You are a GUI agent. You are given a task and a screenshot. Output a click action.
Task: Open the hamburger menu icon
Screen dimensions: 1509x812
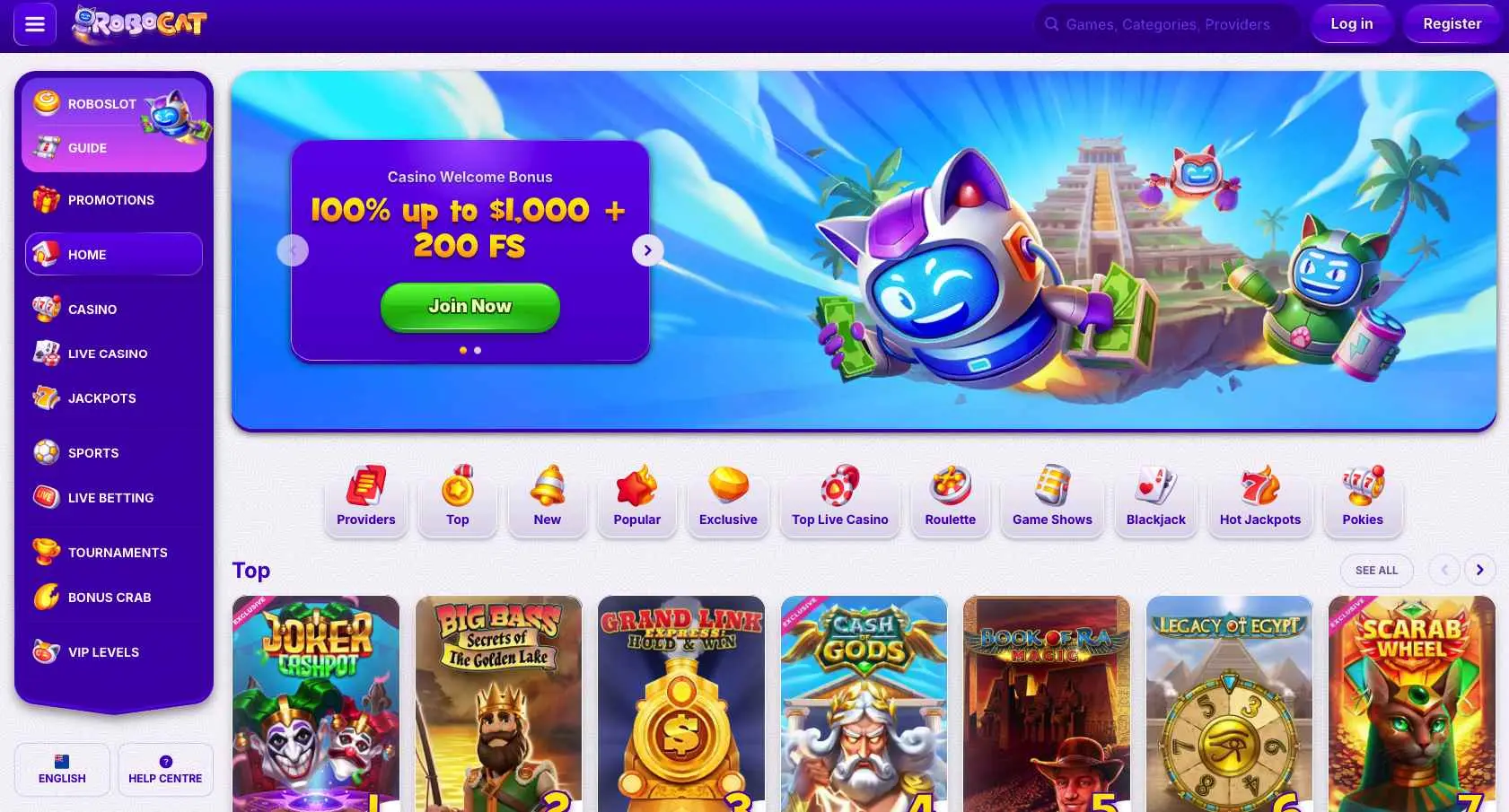click(x=35, y=24)
